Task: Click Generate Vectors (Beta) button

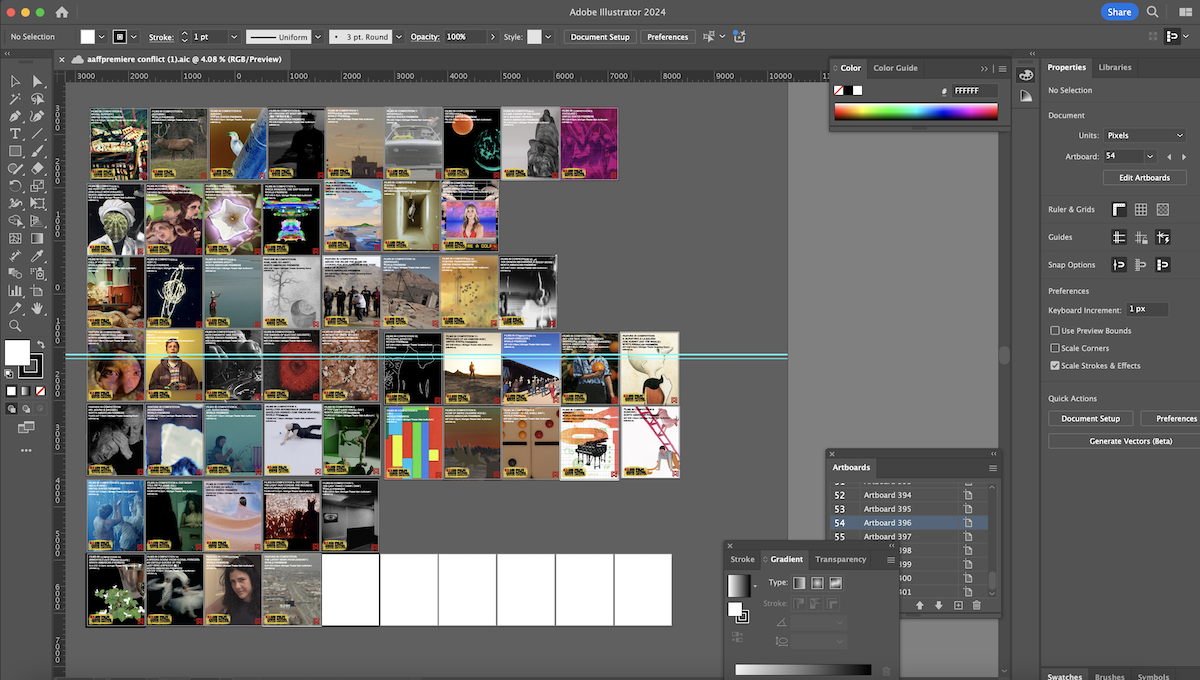Action: click(1130, 441)
